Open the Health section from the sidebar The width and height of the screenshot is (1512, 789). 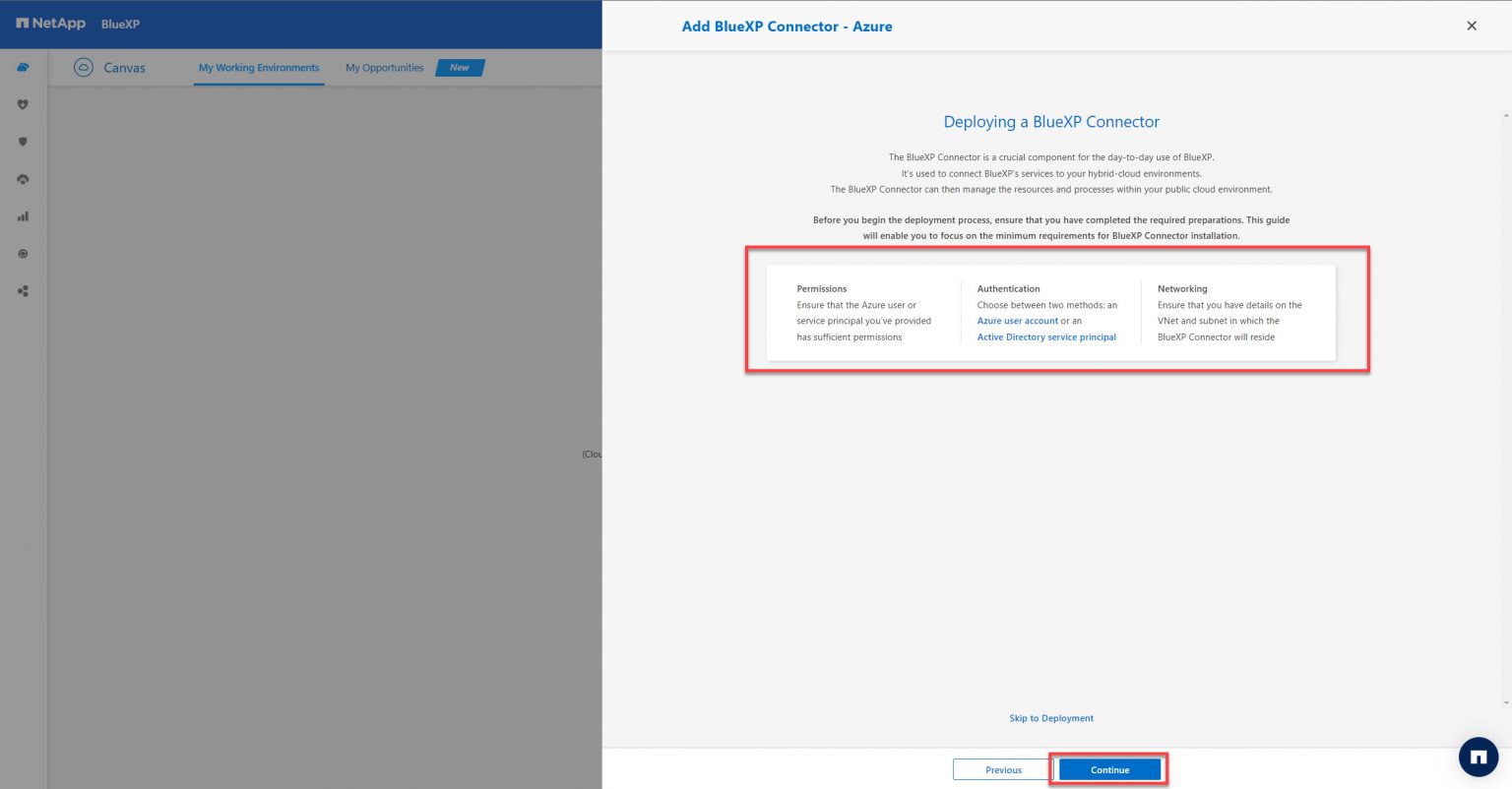click(23, 104)
